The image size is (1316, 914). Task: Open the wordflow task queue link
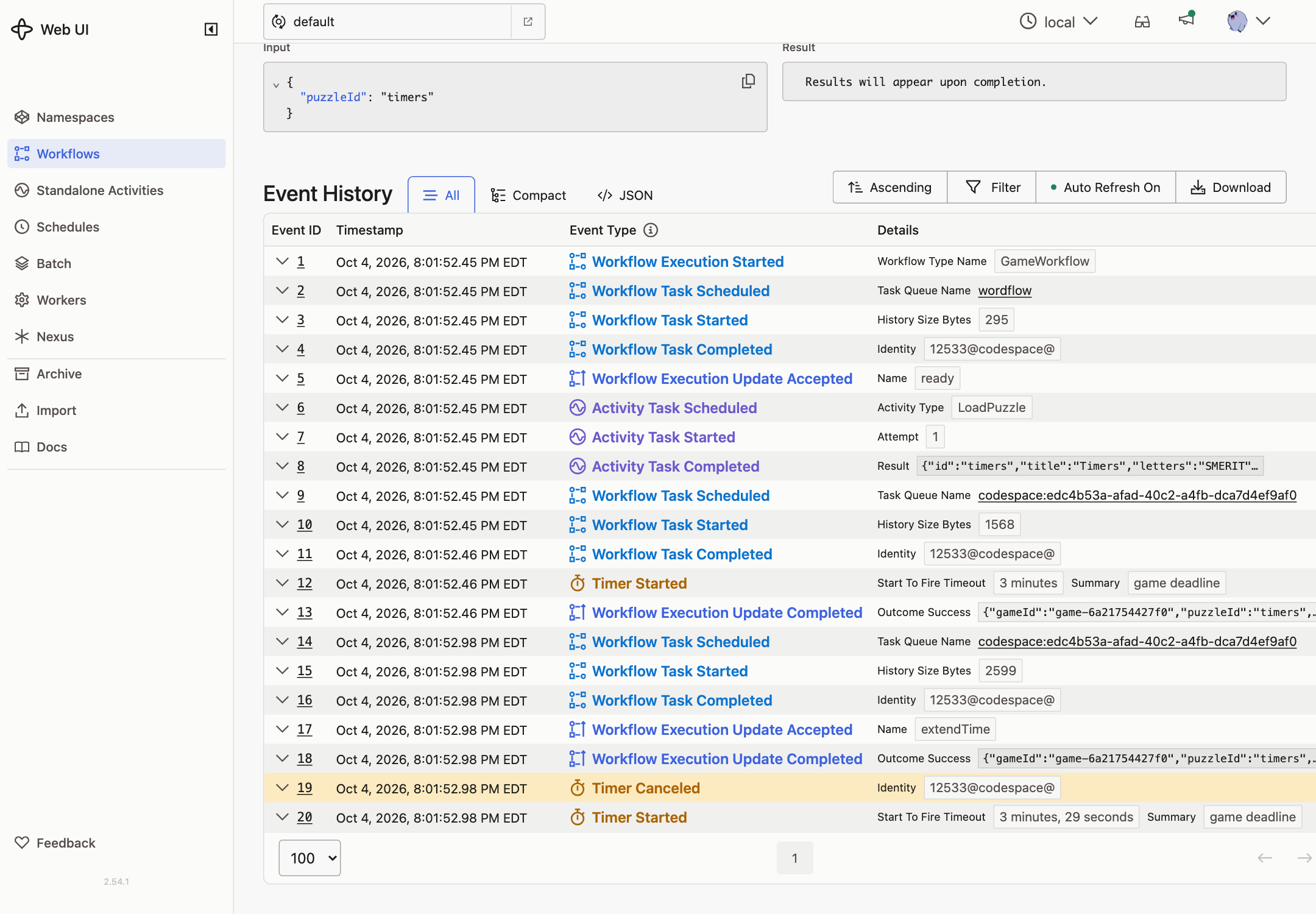(1005, 291)
